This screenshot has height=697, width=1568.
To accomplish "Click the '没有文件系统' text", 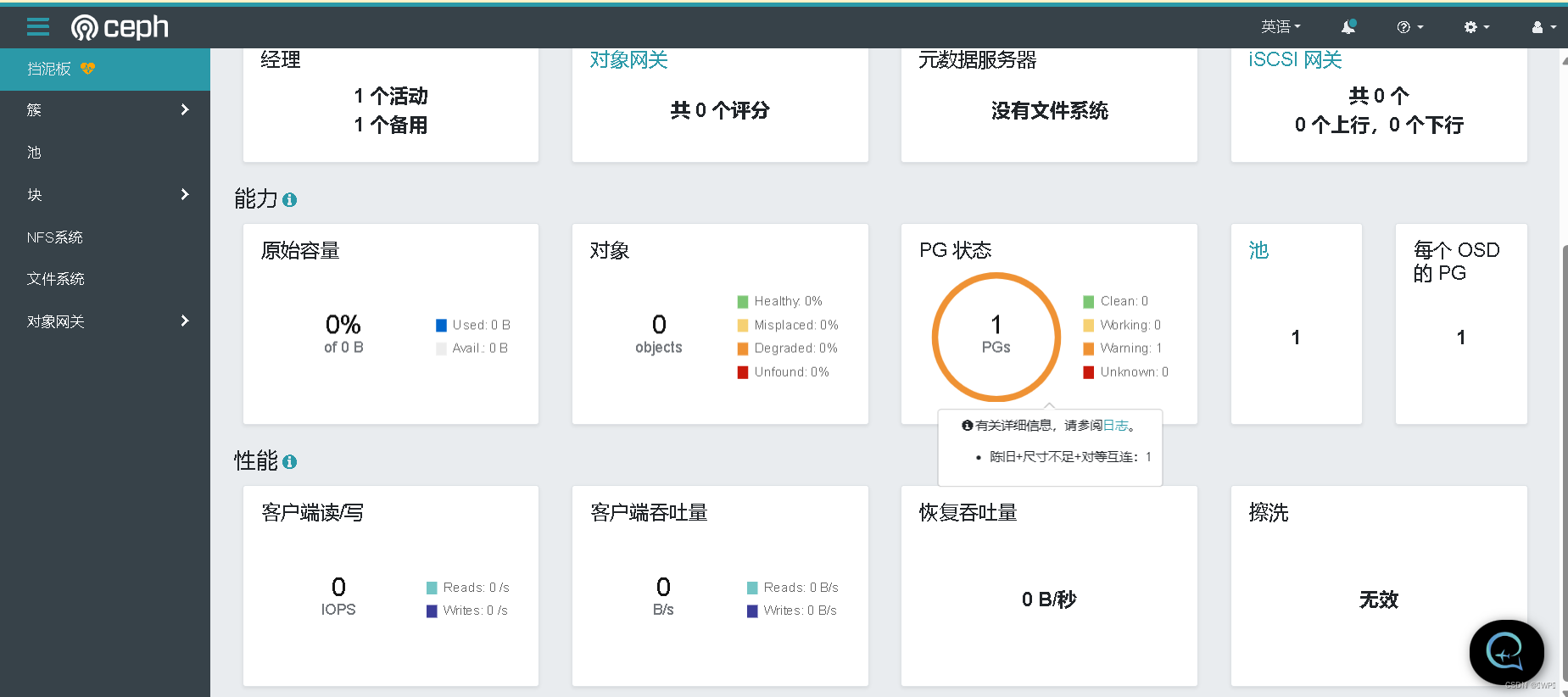I will click(x=1050, y=110).
